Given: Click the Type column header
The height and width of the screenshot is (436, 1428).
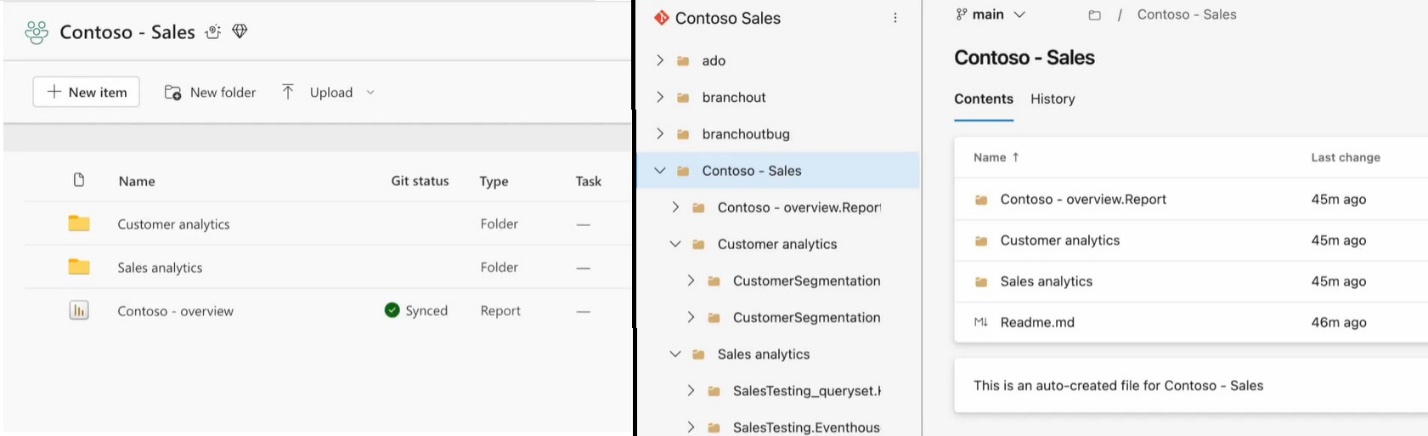Looking at the screenshot, I should click(x=494, y=181).
